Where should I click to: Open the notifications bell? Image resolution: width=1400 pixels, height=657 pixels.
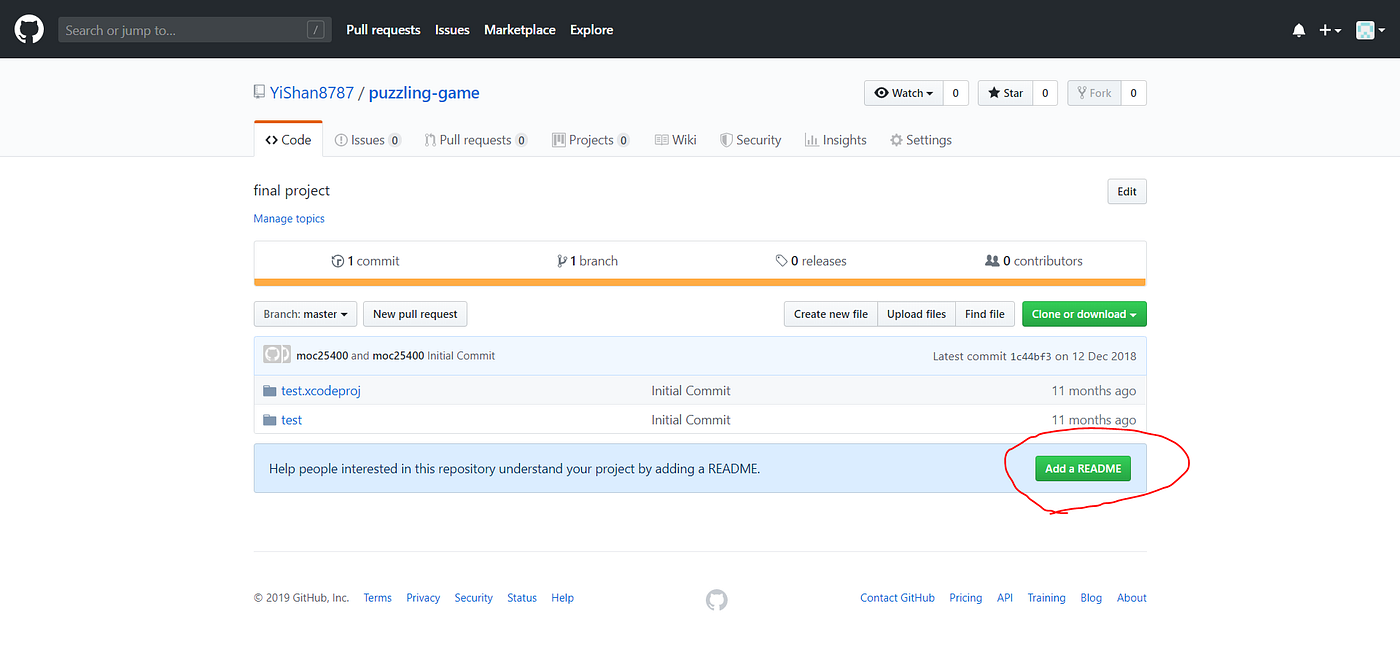(x=1298, y=30)
